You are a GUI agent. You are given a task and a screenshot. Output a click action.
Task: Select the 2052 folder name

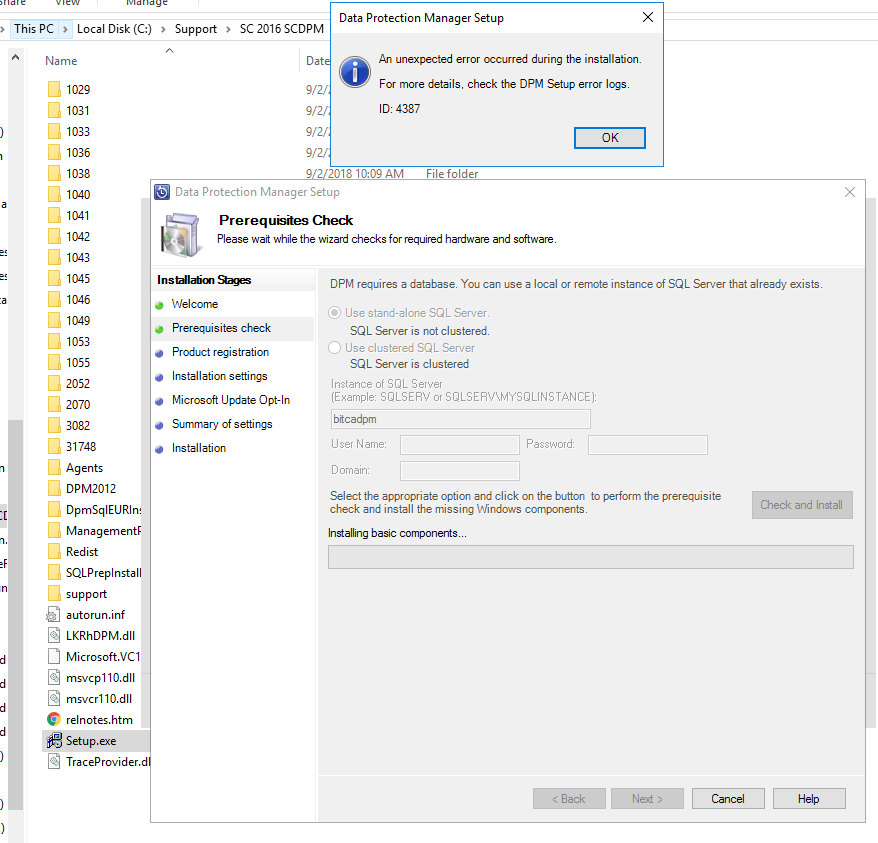(78, 384)
